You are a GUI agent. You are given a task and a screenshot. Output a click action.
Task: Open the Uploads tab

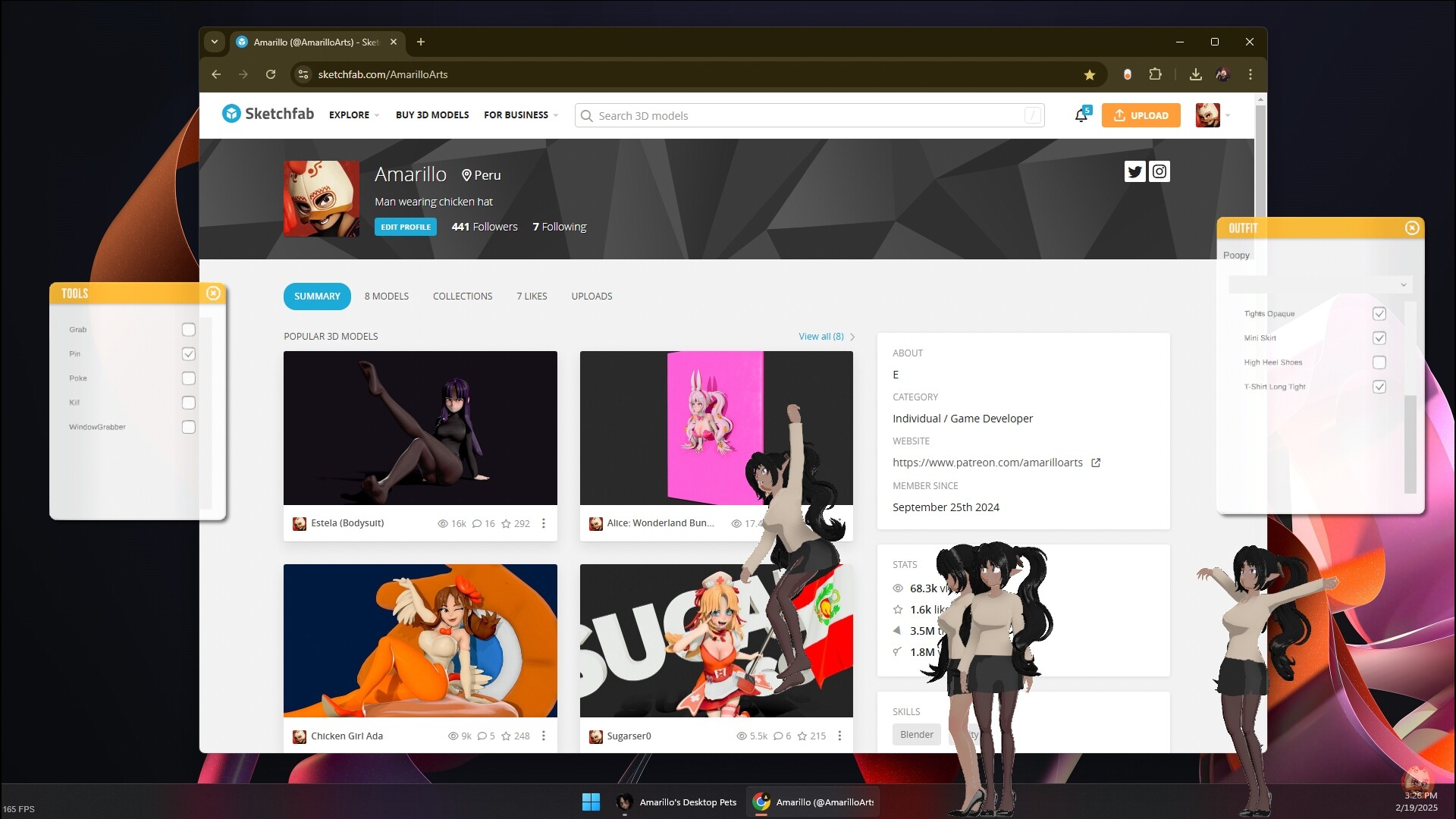click(591, 296)
